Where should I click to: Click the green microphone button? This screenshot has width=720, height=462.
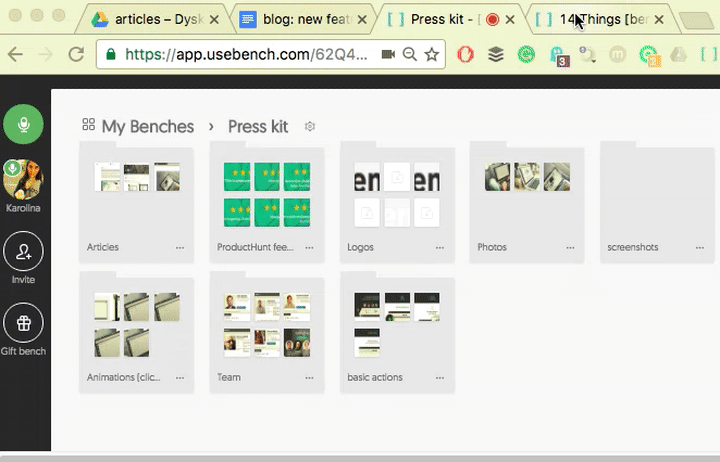(x=23, y=125)
